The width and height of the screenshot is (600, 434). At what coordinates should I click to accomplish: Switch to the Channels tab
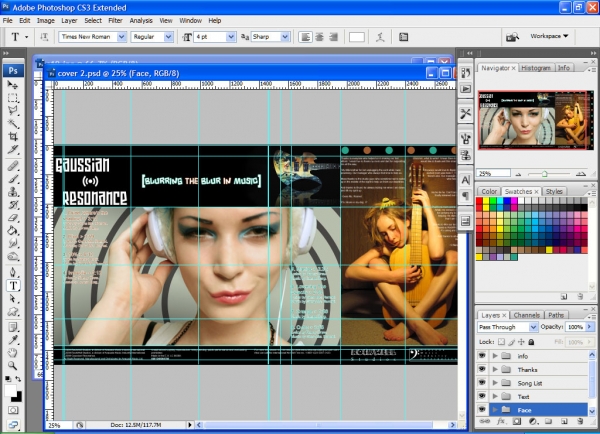click(x=527, y=315)
